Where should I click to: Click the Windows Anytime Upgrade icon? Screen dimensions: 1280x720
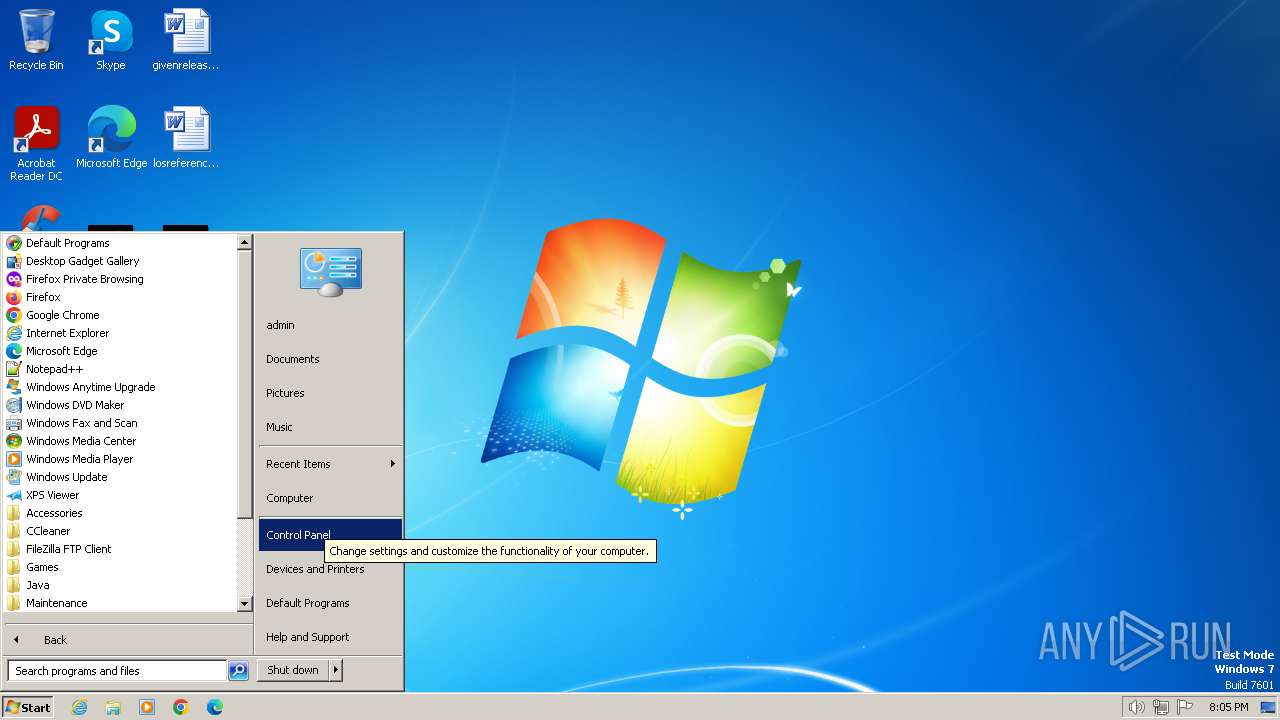tap(14, 387)
